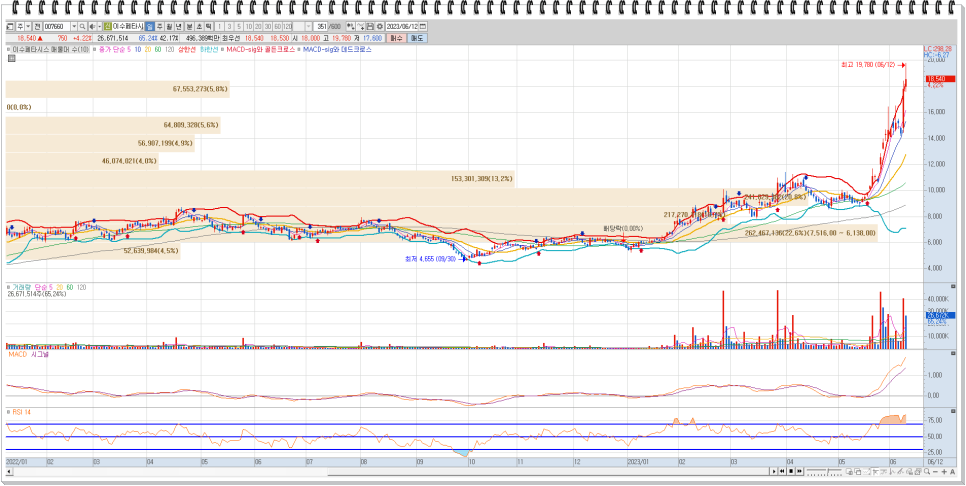Toggle the 거래량 단순 volume legend marker
Screen dimensions: 966x486
click(8, 287)
